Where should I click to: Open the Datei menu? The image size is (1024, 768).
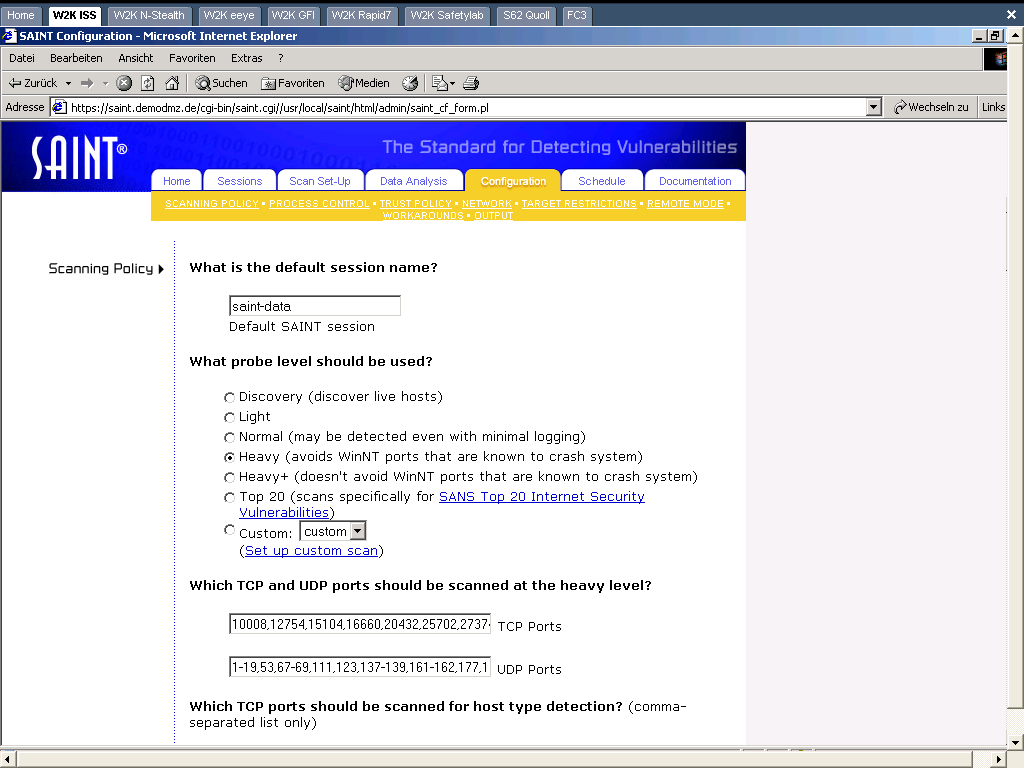click(x=22, y=58)
